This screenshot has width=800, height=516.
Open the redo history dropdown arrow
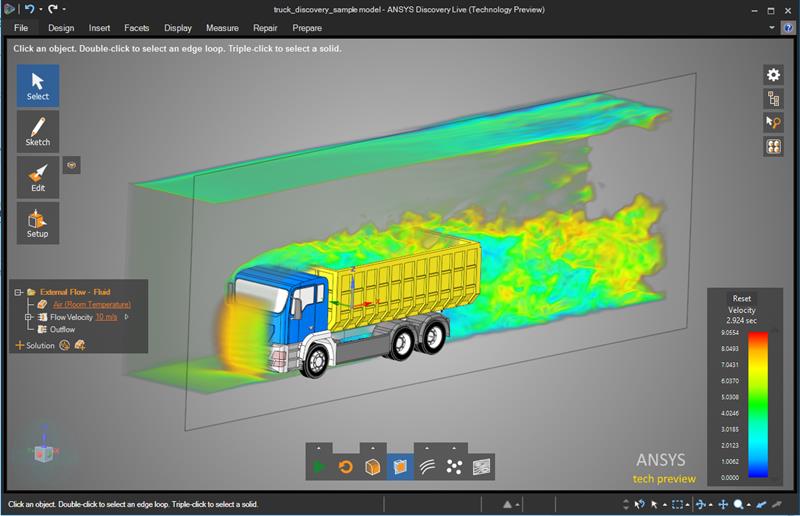tap(64, 9)
